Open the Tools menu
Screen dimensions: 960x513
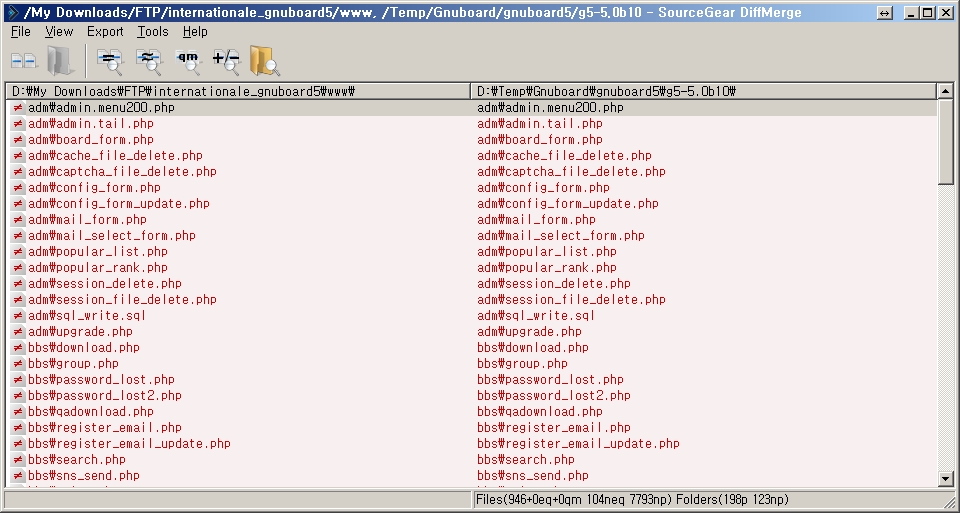153,32
